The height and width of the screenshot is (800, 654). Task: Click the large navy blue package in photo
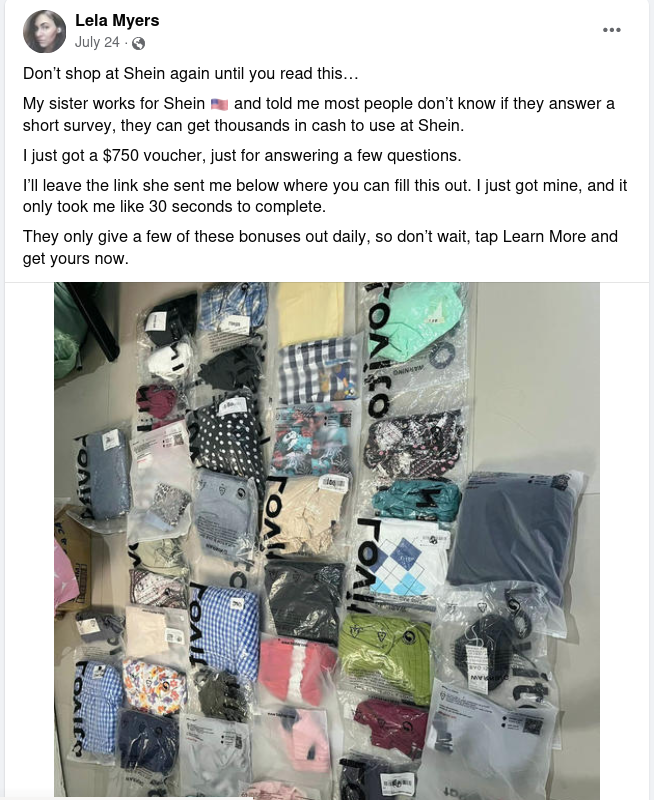click(x=512, y=536)
